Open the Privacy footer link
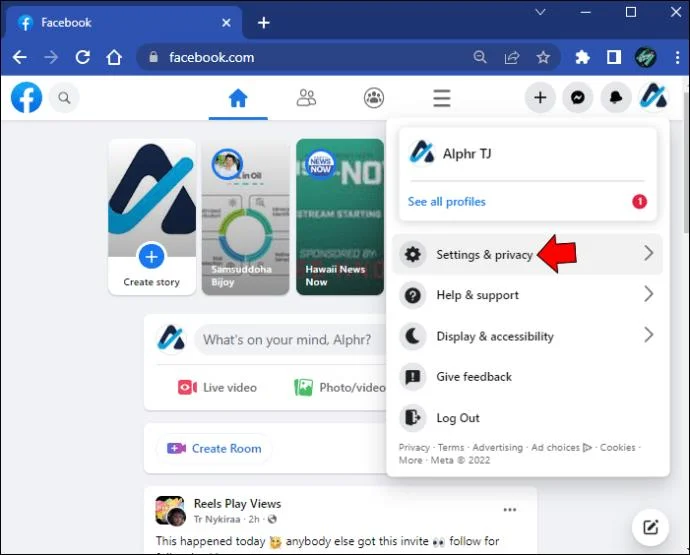The width and height of the screenshot is (690, 555). coord(414,448)
